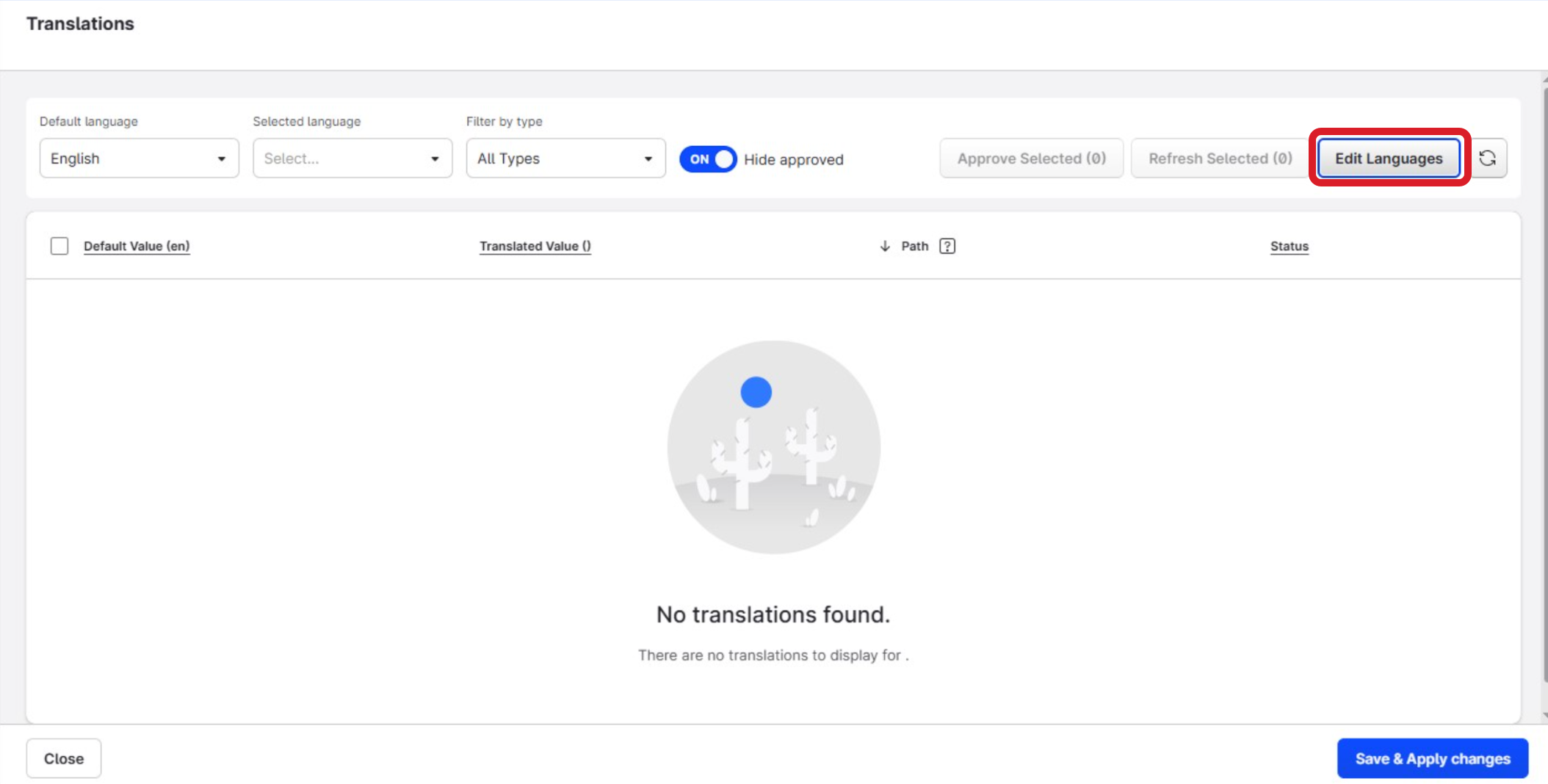Sort by Translated Value column header
This screenshot has height=784, width=1548.
coord(535,246)
